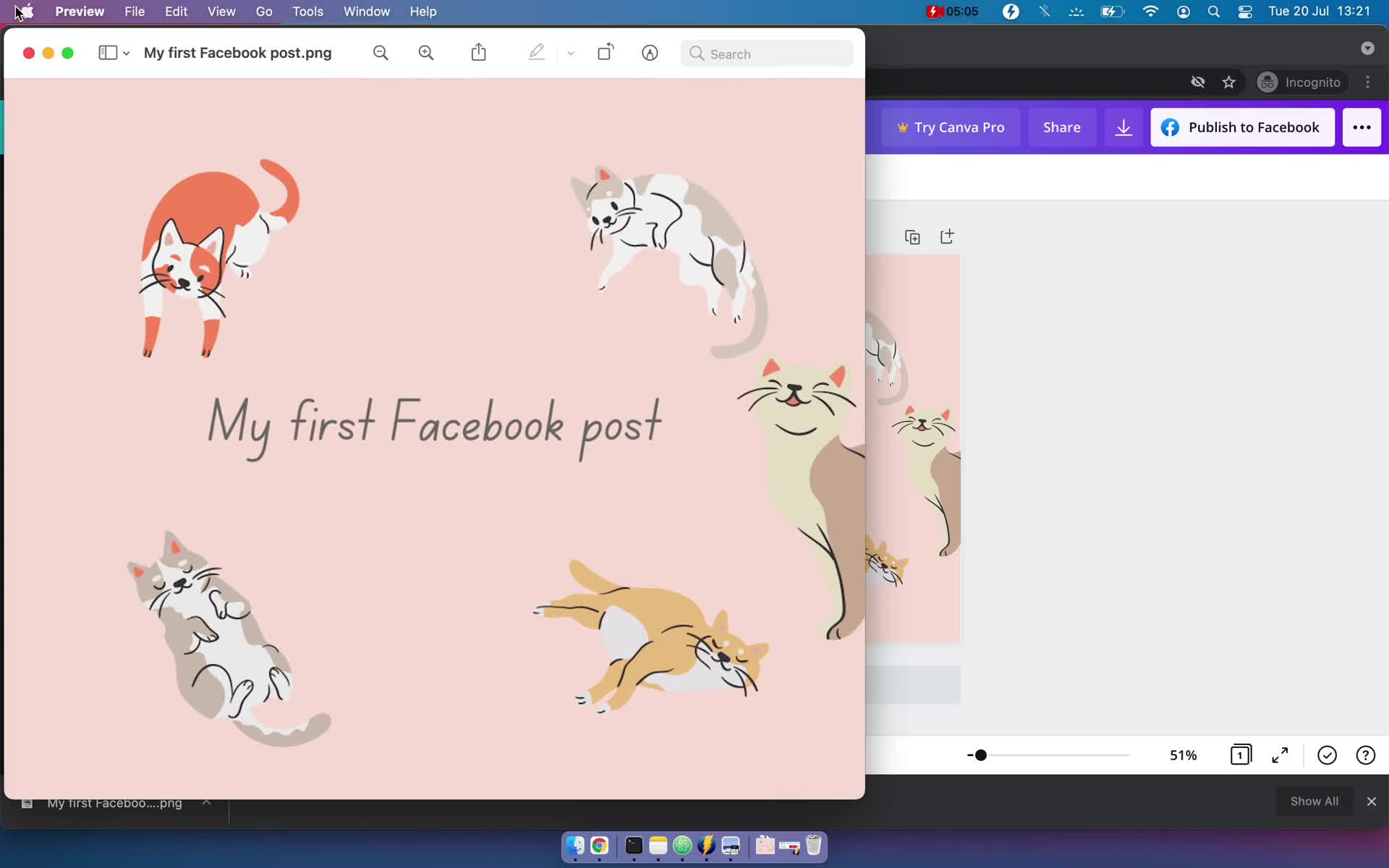Expand the highlight tool dropdown arrow
The height and width of the screenshot is (868, 1389).
[571, 53]
